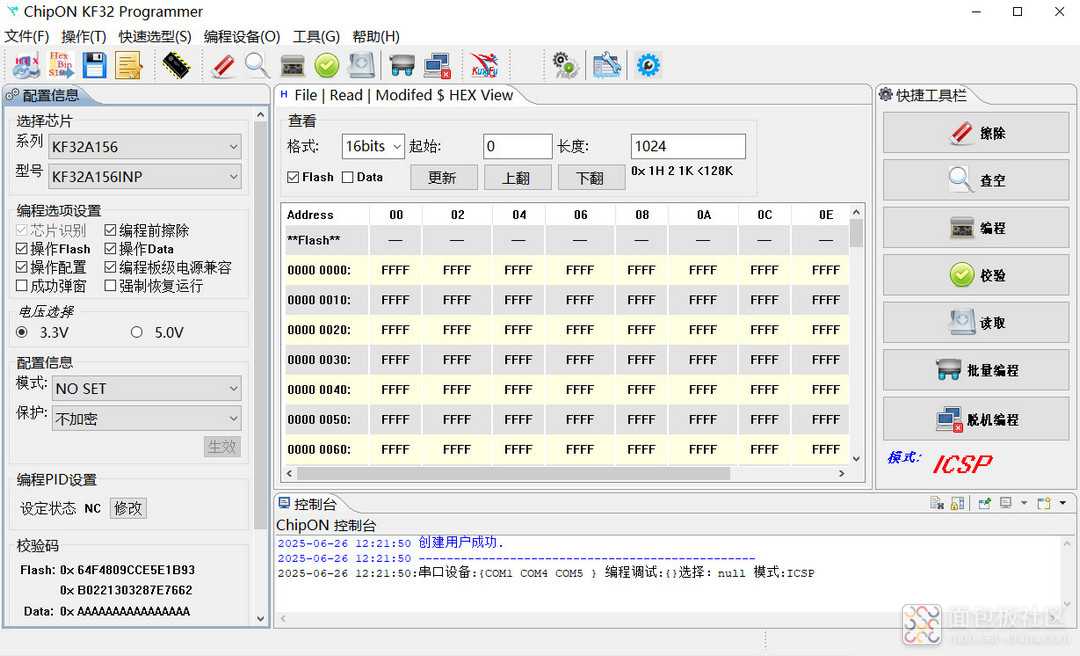Click the 擦除 erase quick button
The width and height of the screenshot is (1080, 656).
click(976, 133)
